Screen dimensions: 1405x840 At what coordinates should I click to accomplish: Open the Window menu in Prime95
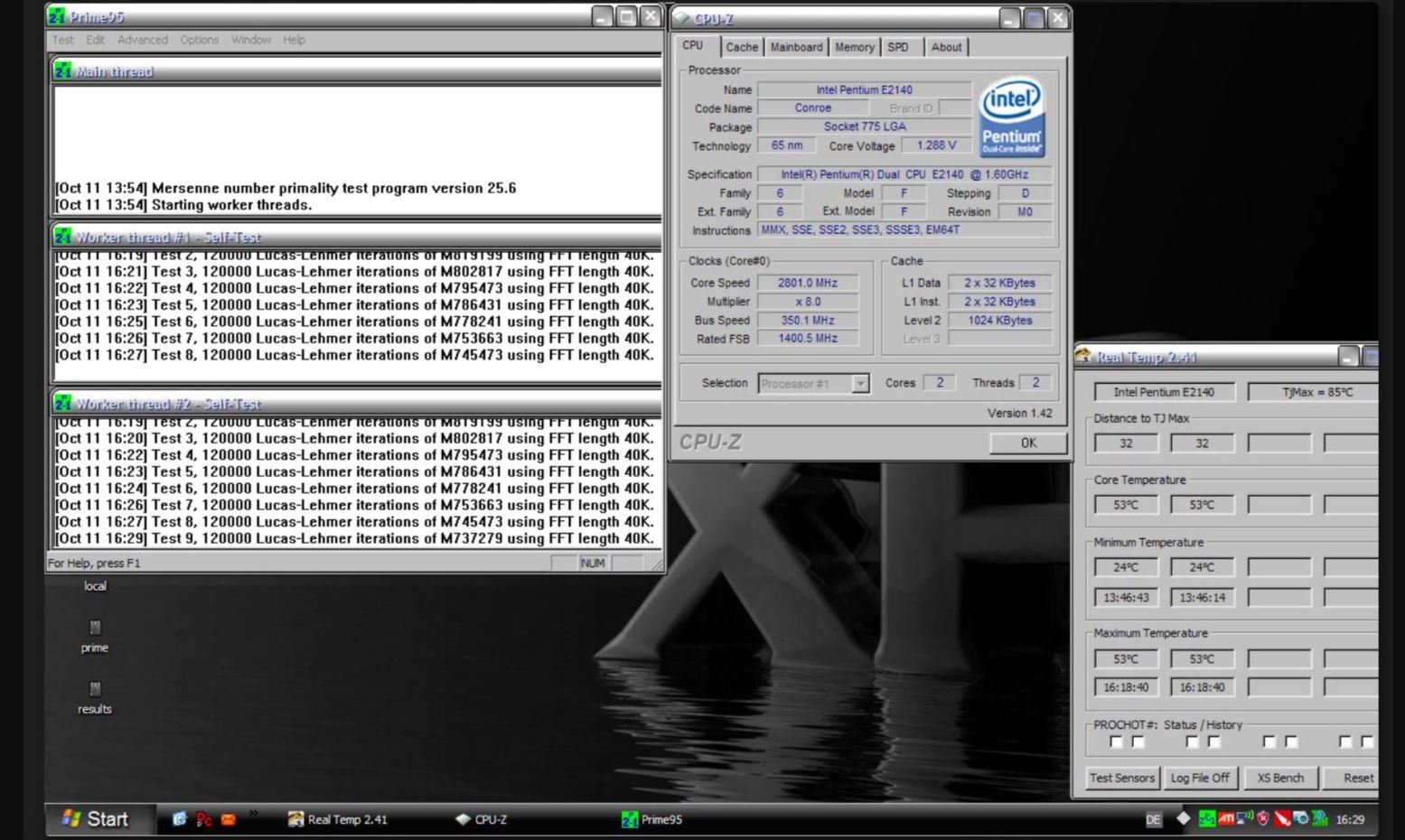tap(250, 40)
